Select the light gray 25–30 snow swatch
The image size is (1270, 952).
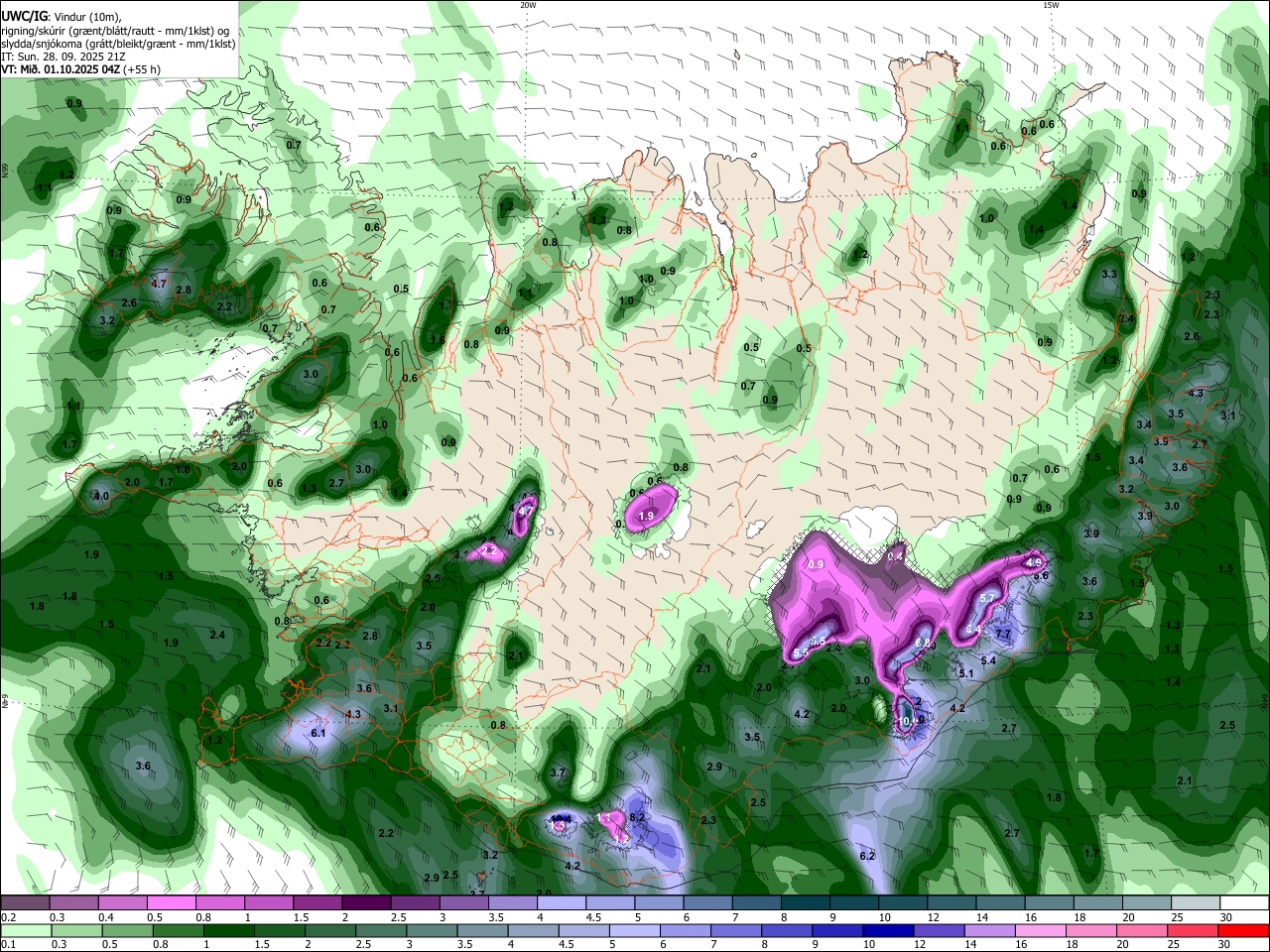pyautogui.click(x=1197, y=903)
